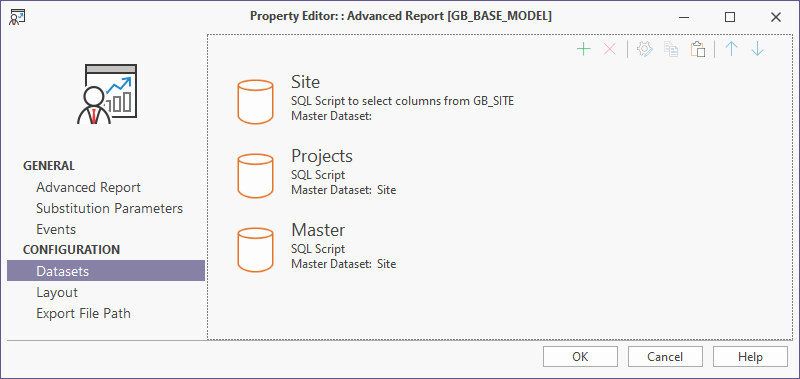Open the Export File Path section
800x379 pixels.
[83, 313]
